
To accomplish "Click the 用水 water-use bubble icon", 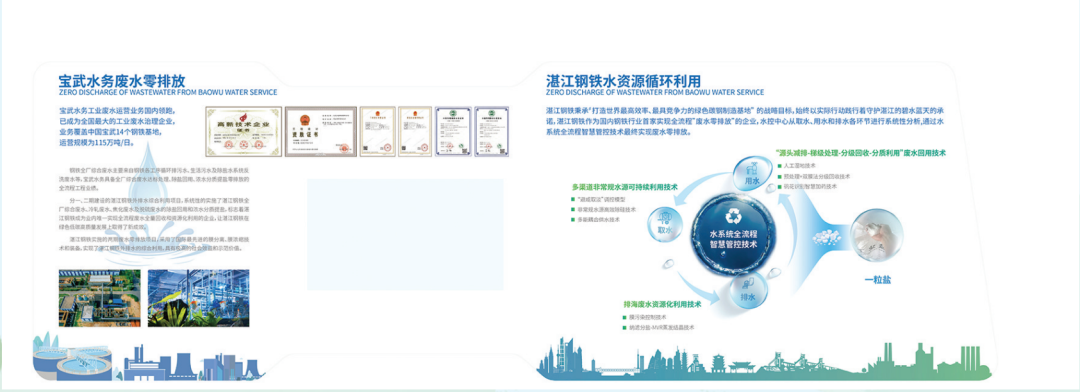I will tap(751, 174).
